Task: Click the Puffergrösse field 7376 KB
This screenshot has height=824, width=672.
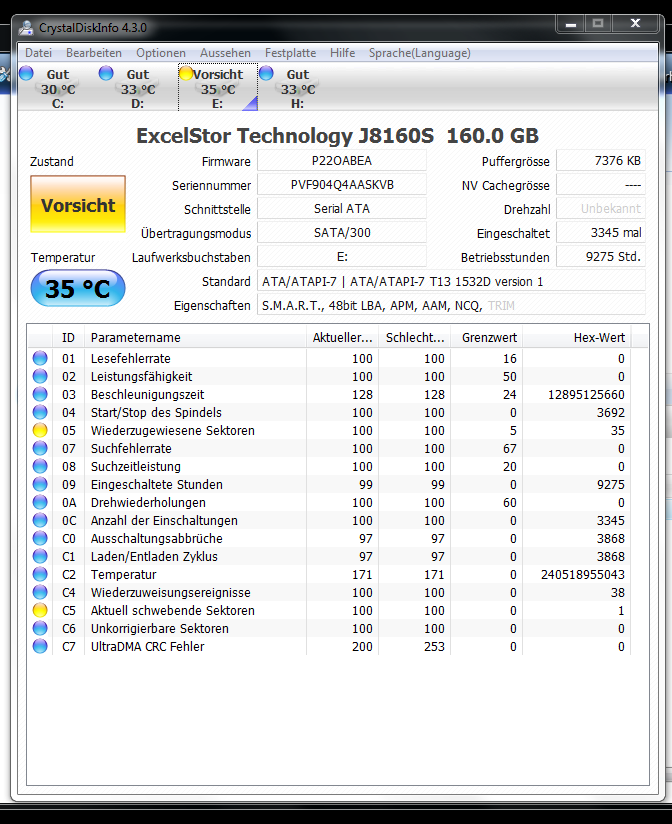Action: 601,160
